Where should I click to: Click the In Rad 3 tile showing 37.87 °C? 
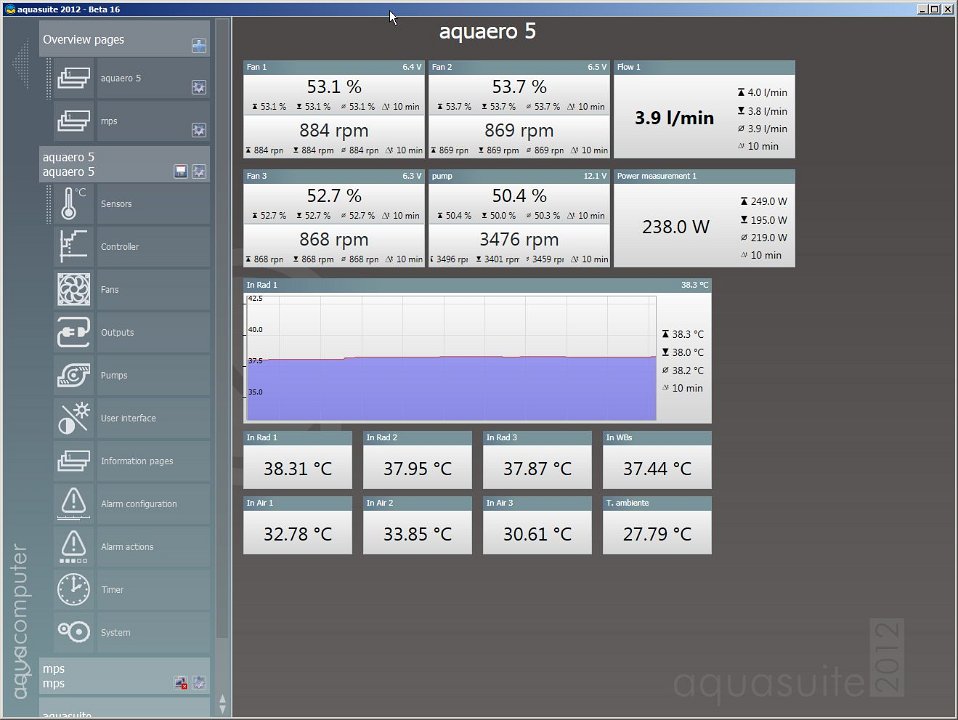pyautogui.click(x=537, y=460)
